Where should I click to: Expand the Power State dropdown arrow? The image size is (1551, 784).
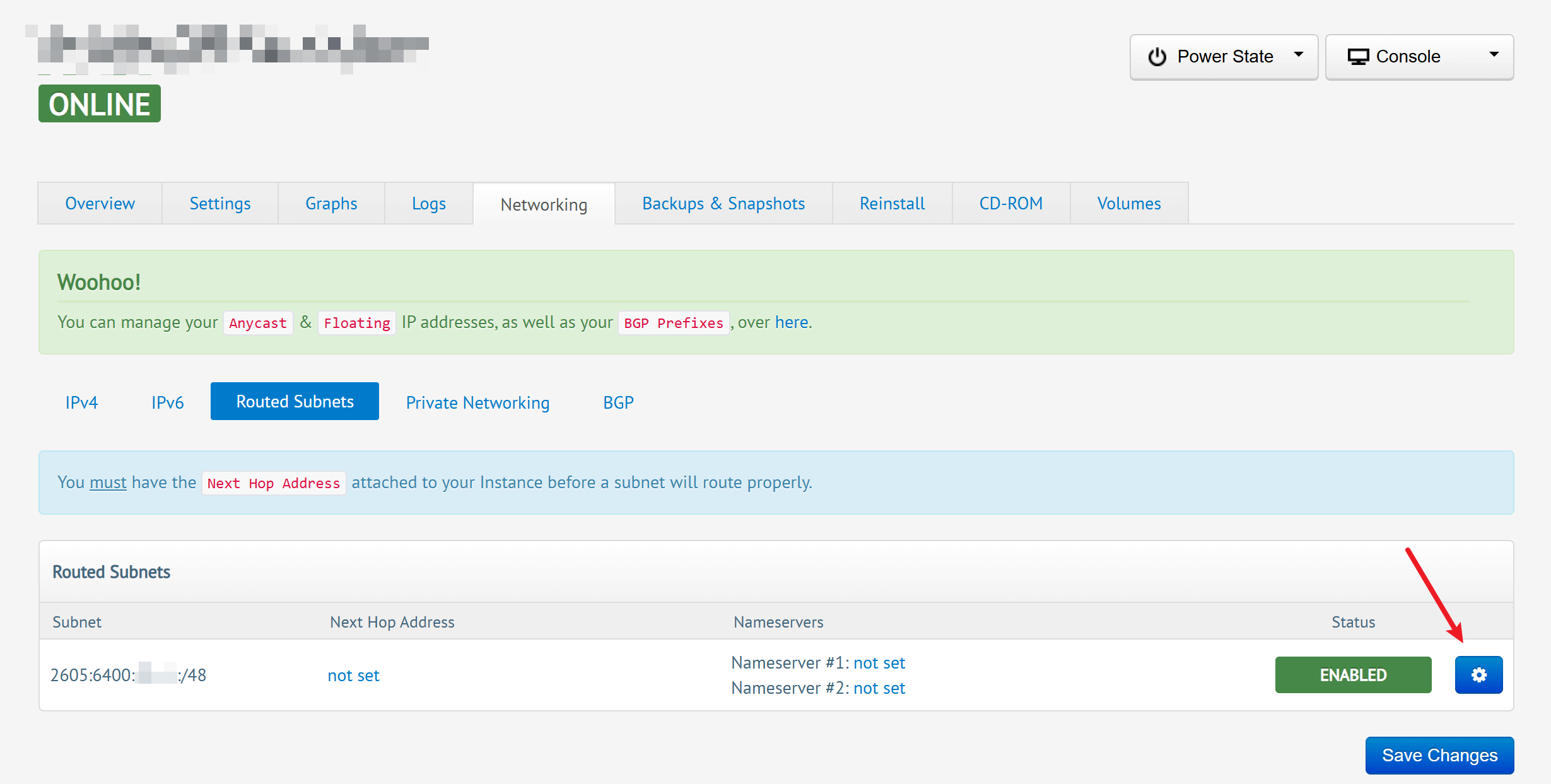[x=1299, y=55]
